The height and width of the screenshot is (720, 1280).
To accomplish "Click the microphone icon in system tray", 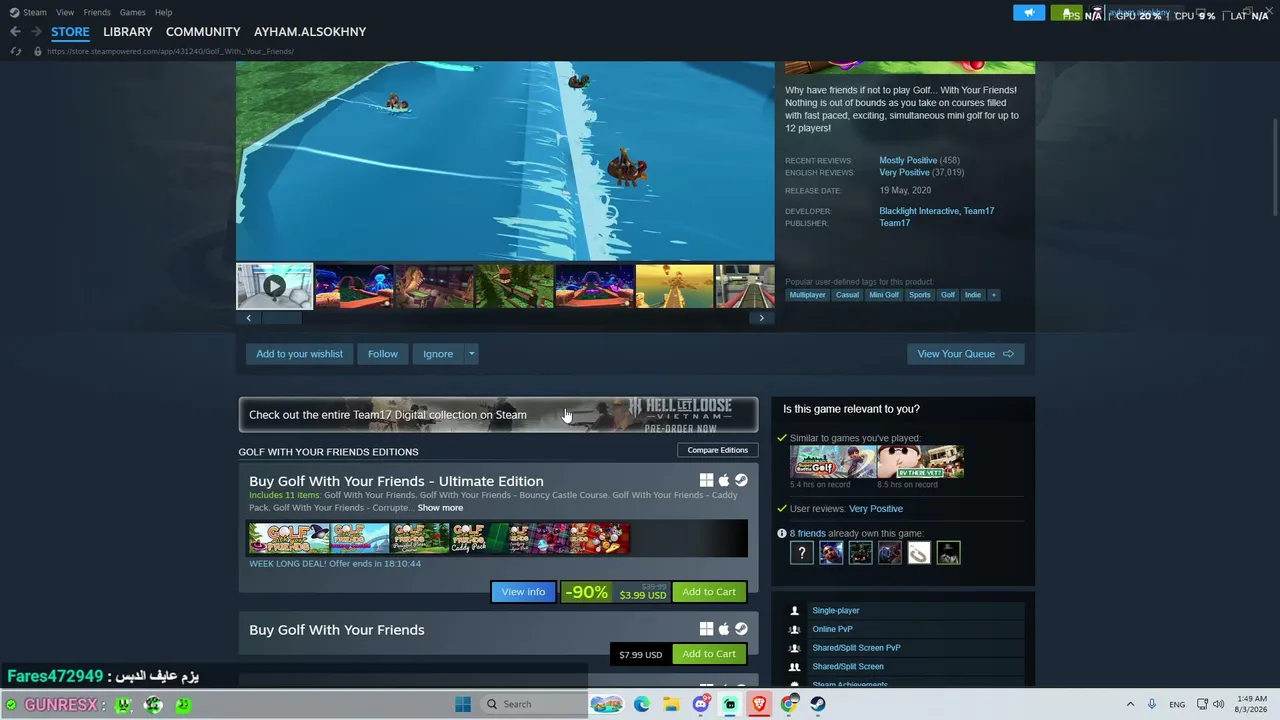I will click(1152, 704).
